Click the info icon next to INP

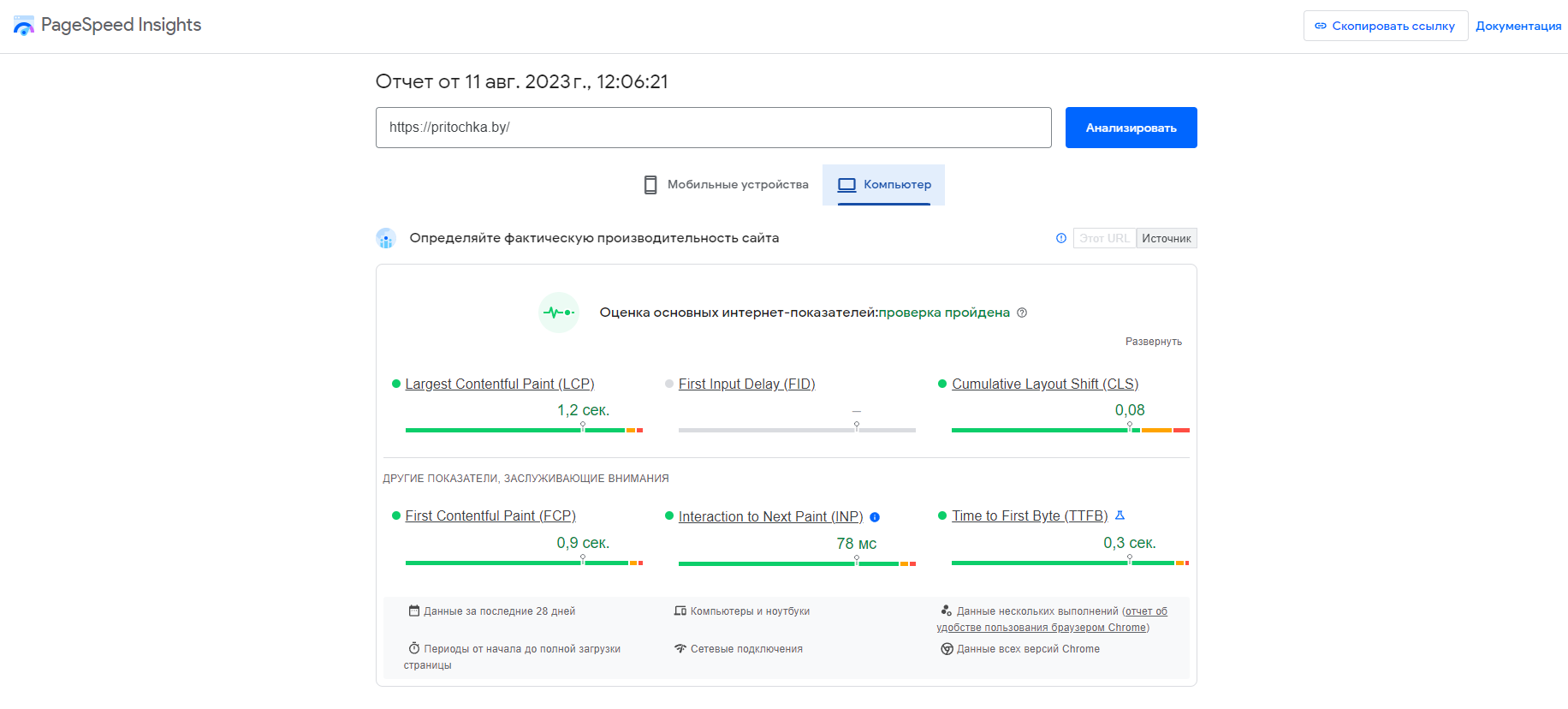coord(875,517)
